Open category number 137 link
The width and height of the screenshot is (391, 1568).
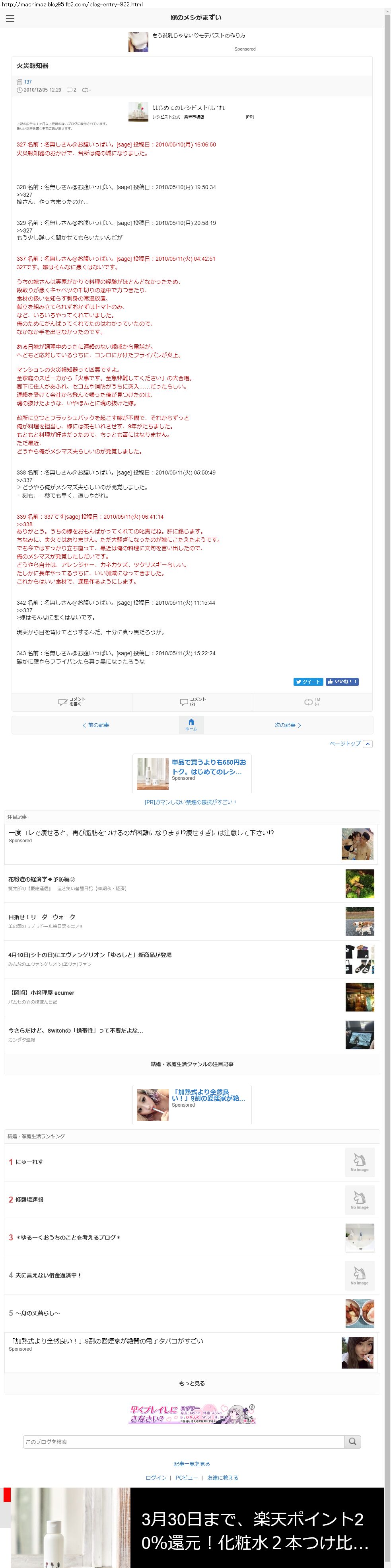pos(28,82)
